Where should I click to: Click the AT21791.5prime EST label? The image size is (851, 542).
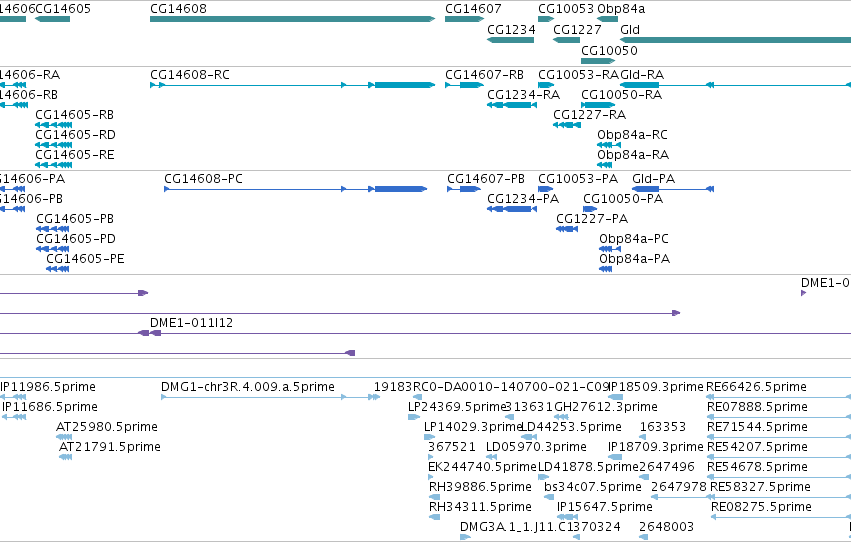click(110, 447)
